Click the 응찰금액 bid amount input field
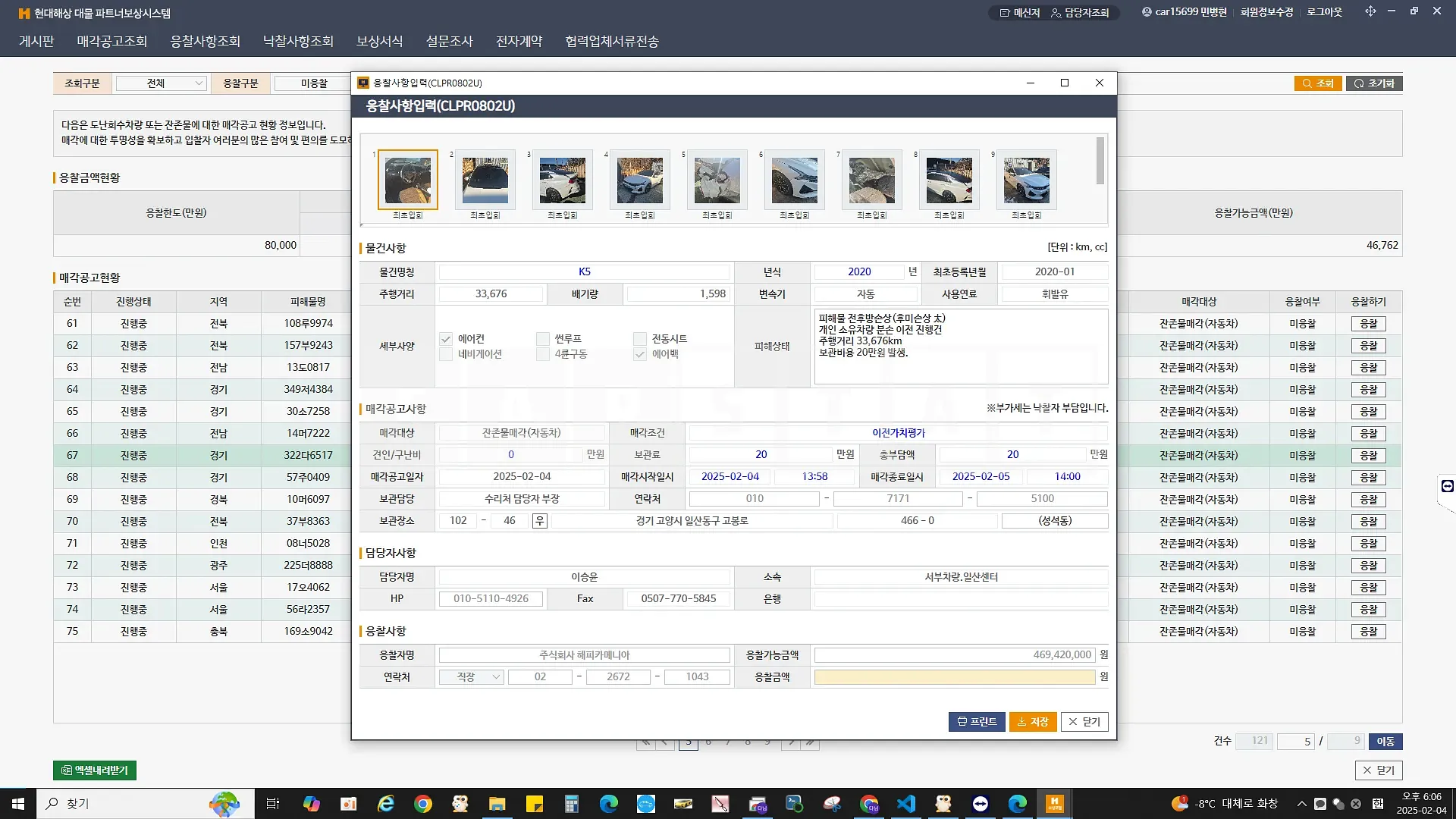The width and height of the screenshot is (1456, 819). pyautogui.click(x=955, y=677)
